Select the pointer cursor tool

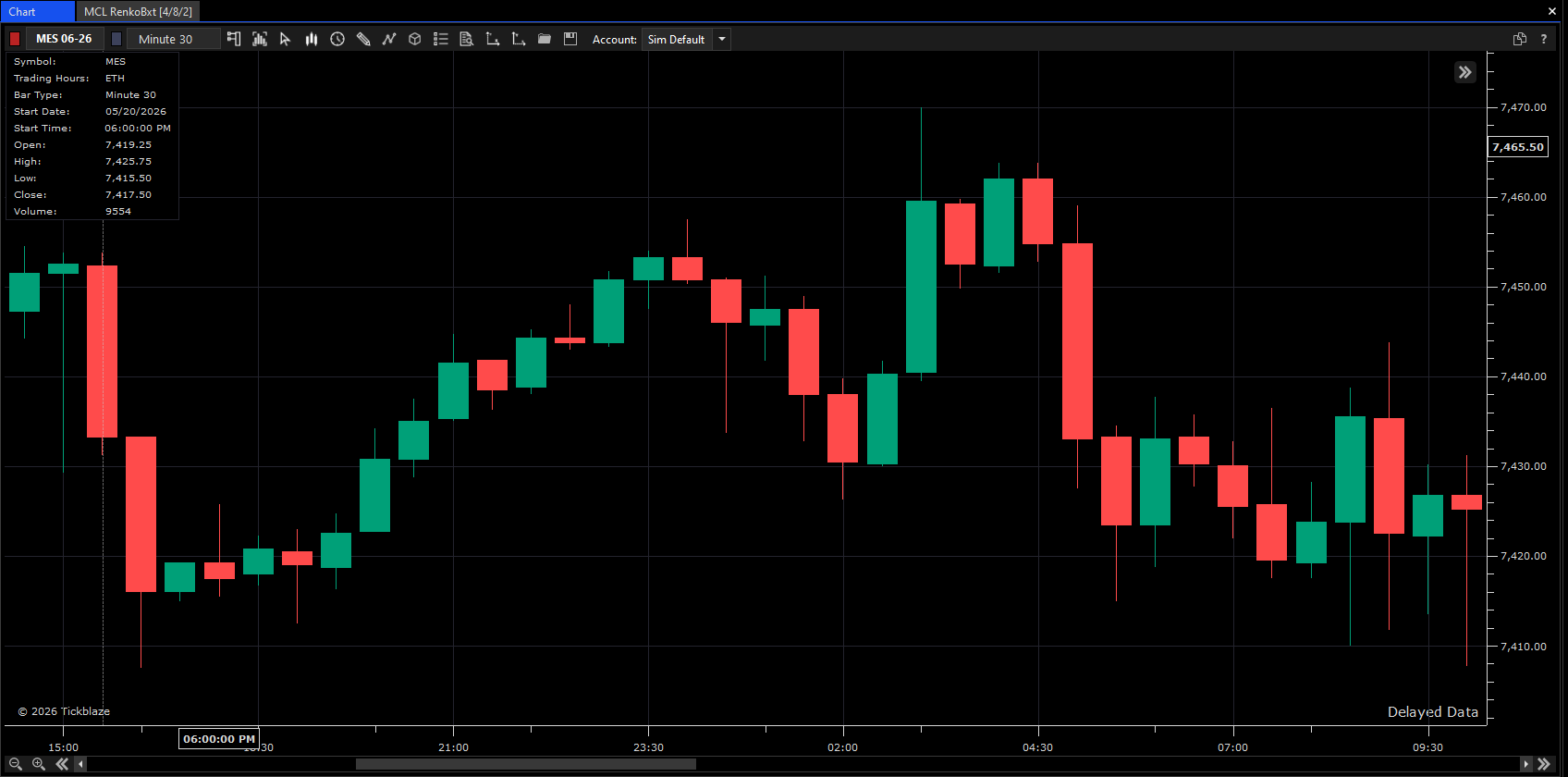tap(286, 39)
